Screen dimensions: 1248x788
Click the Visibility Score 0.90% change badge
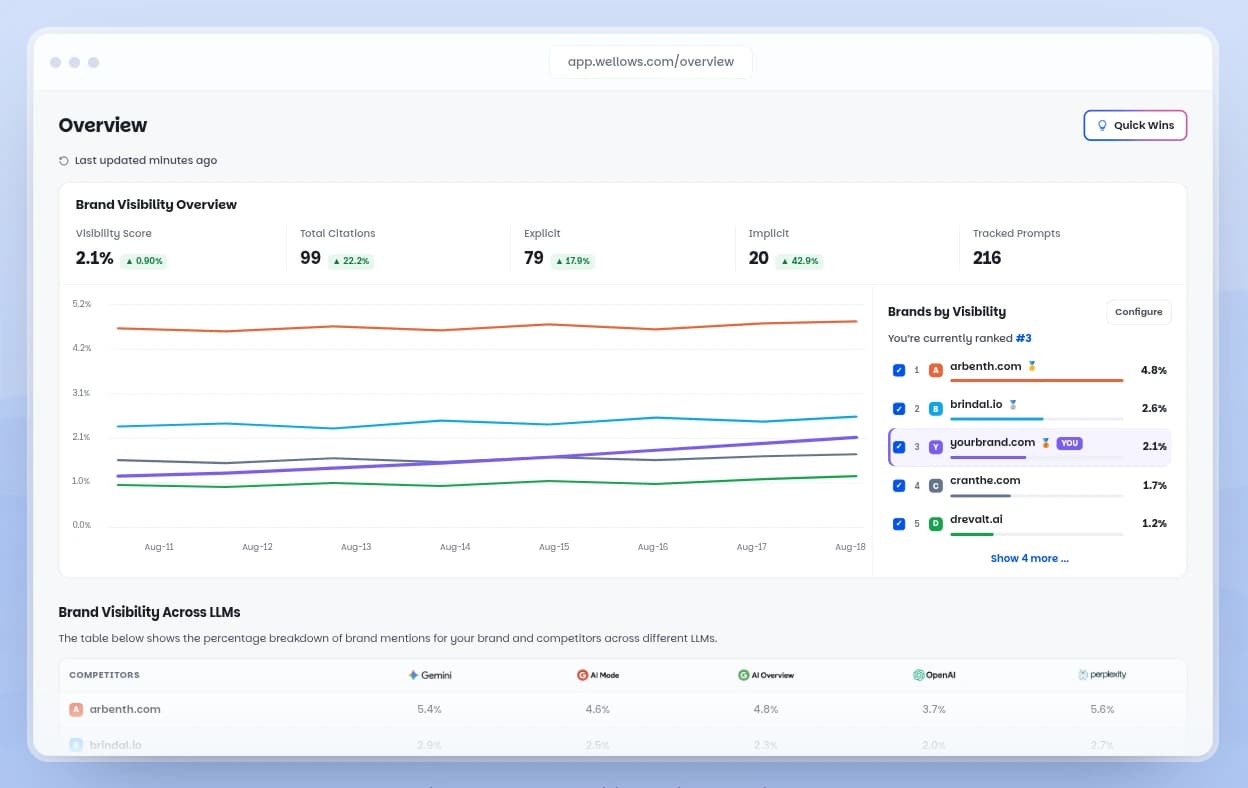coord(144,260)
